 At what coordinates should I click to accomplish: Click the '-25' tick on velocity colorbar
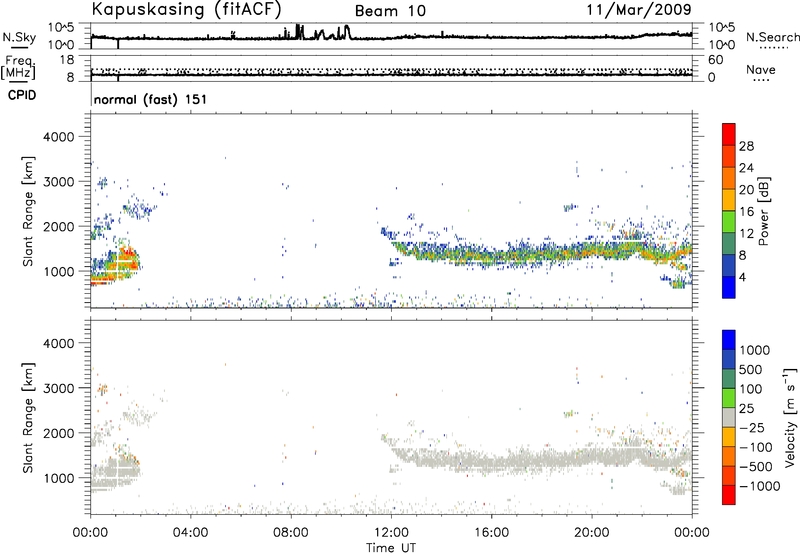(x=752, y=427)
